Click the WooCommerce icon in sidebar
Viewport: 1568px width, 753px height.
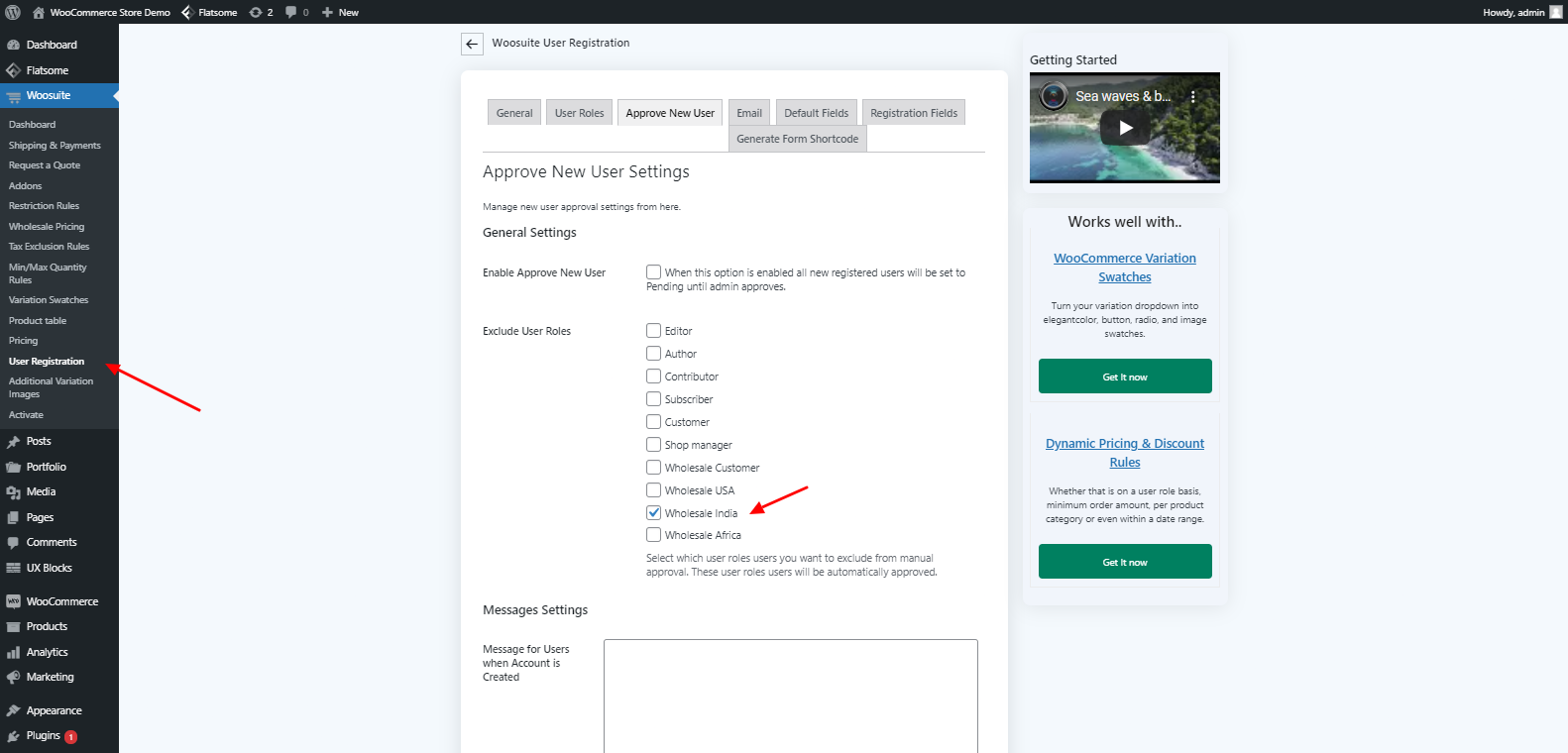[13, 601]
